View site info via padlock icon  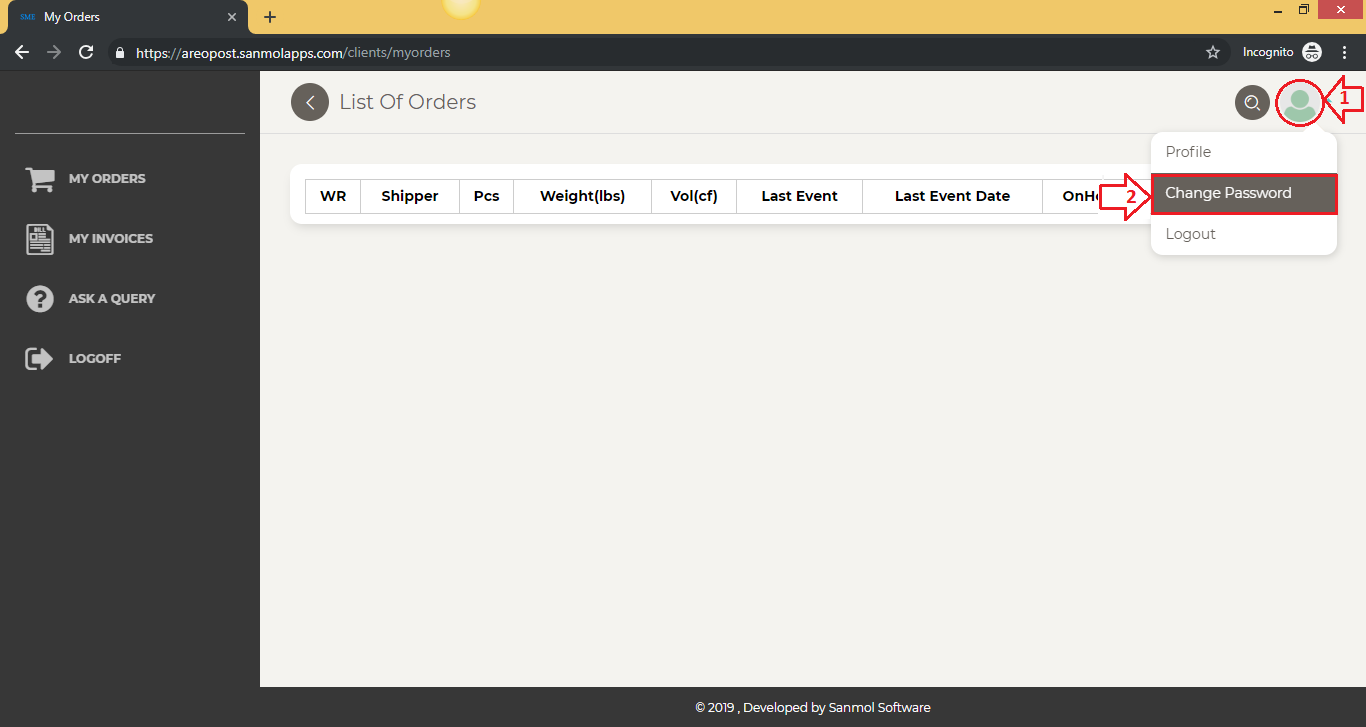click(120, 53)
